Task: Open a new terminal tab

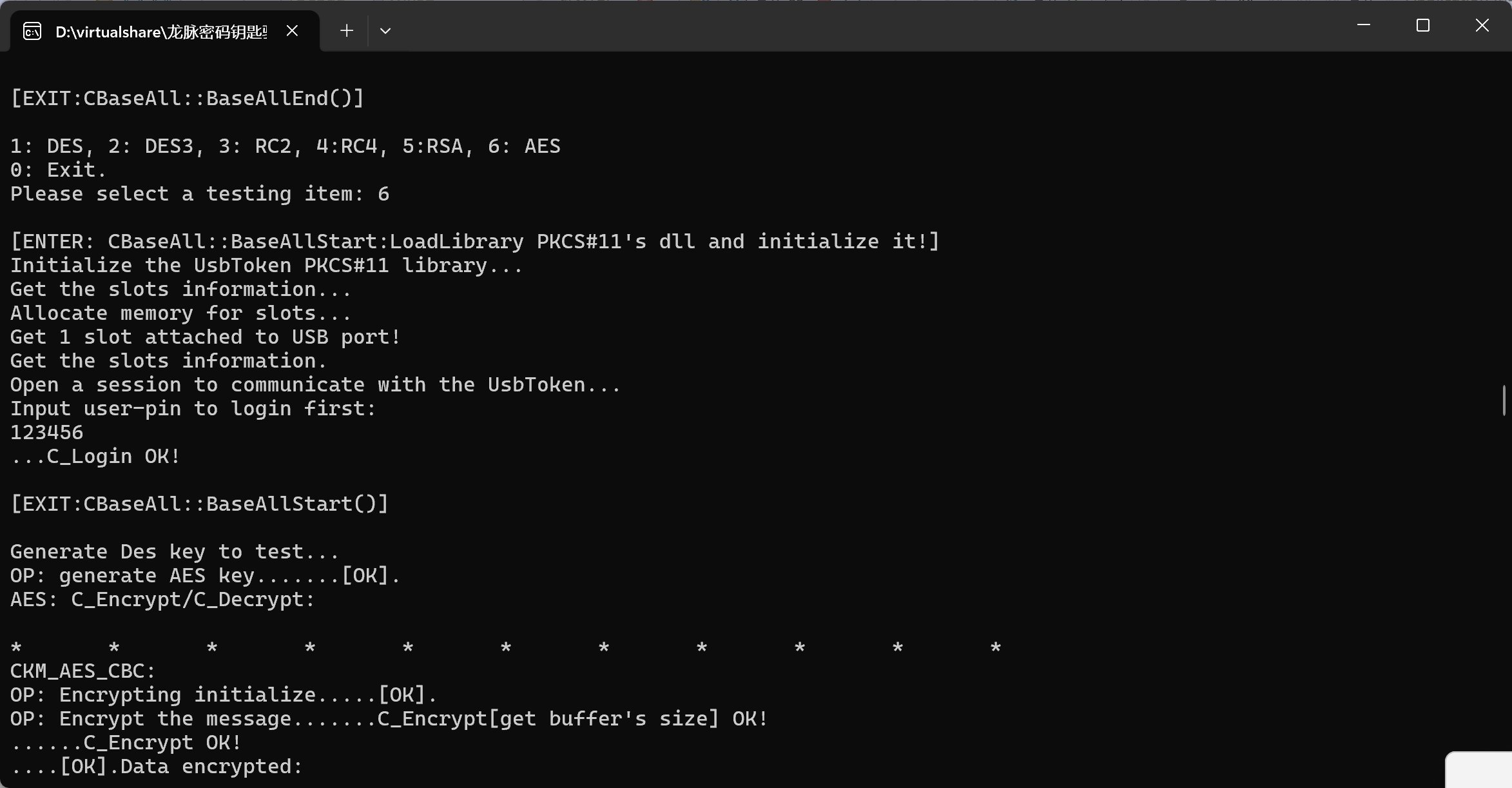Action: pyautogui.click(x=347, y=30)
